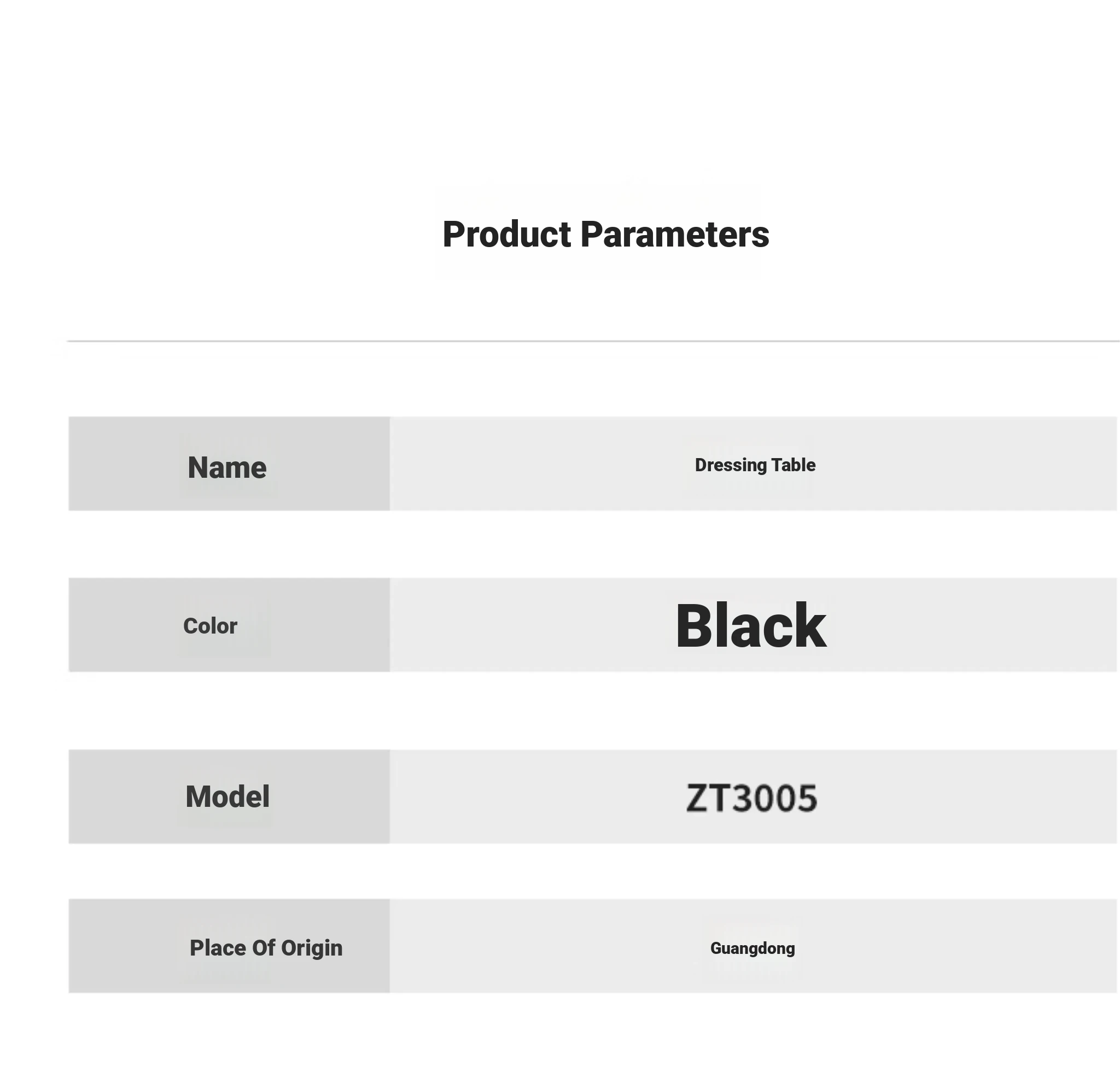
Task: Select the Black color value
Action: coord(751,625)
